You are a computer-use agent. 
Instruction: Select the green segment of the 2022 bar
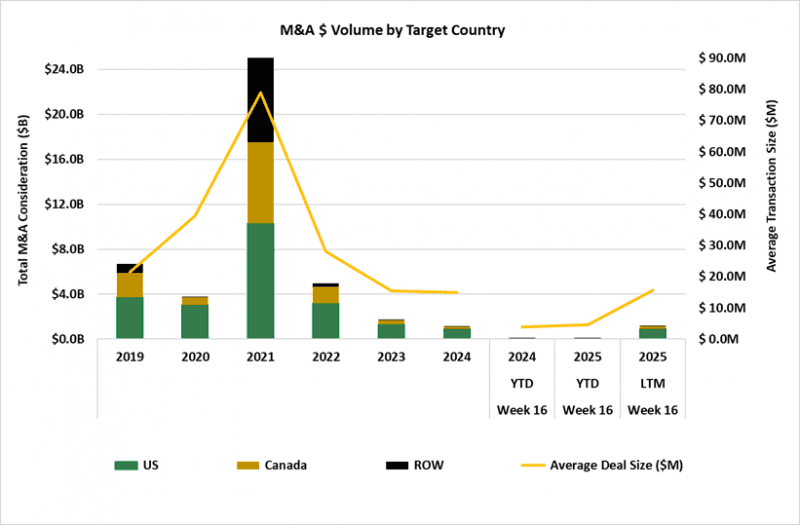[x=326, y=320]
